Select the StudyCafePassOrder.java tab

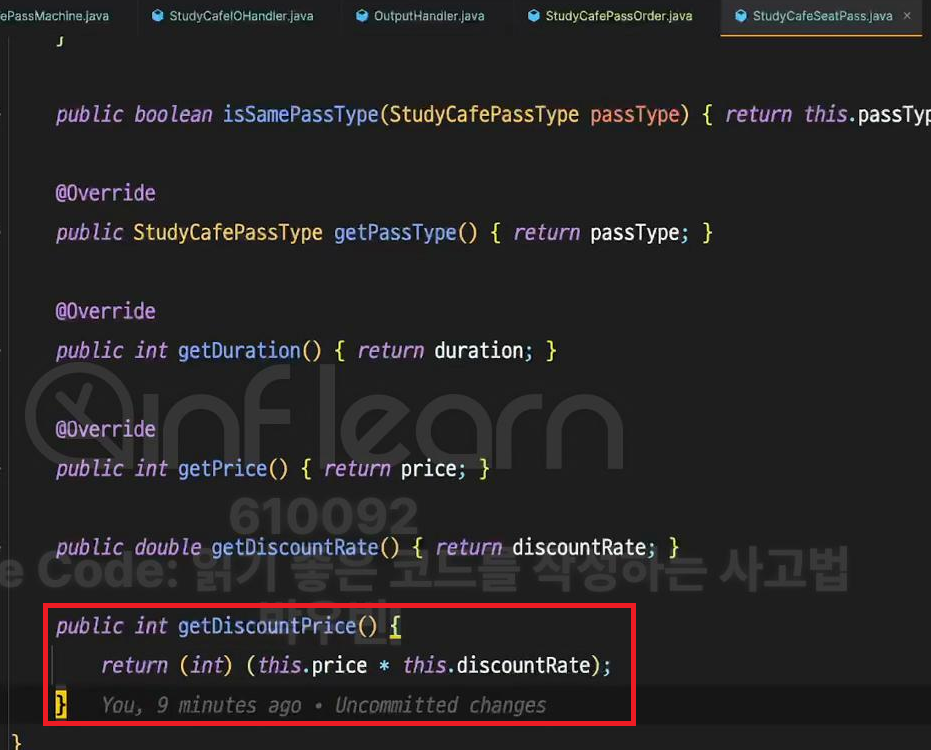[610, 16]
